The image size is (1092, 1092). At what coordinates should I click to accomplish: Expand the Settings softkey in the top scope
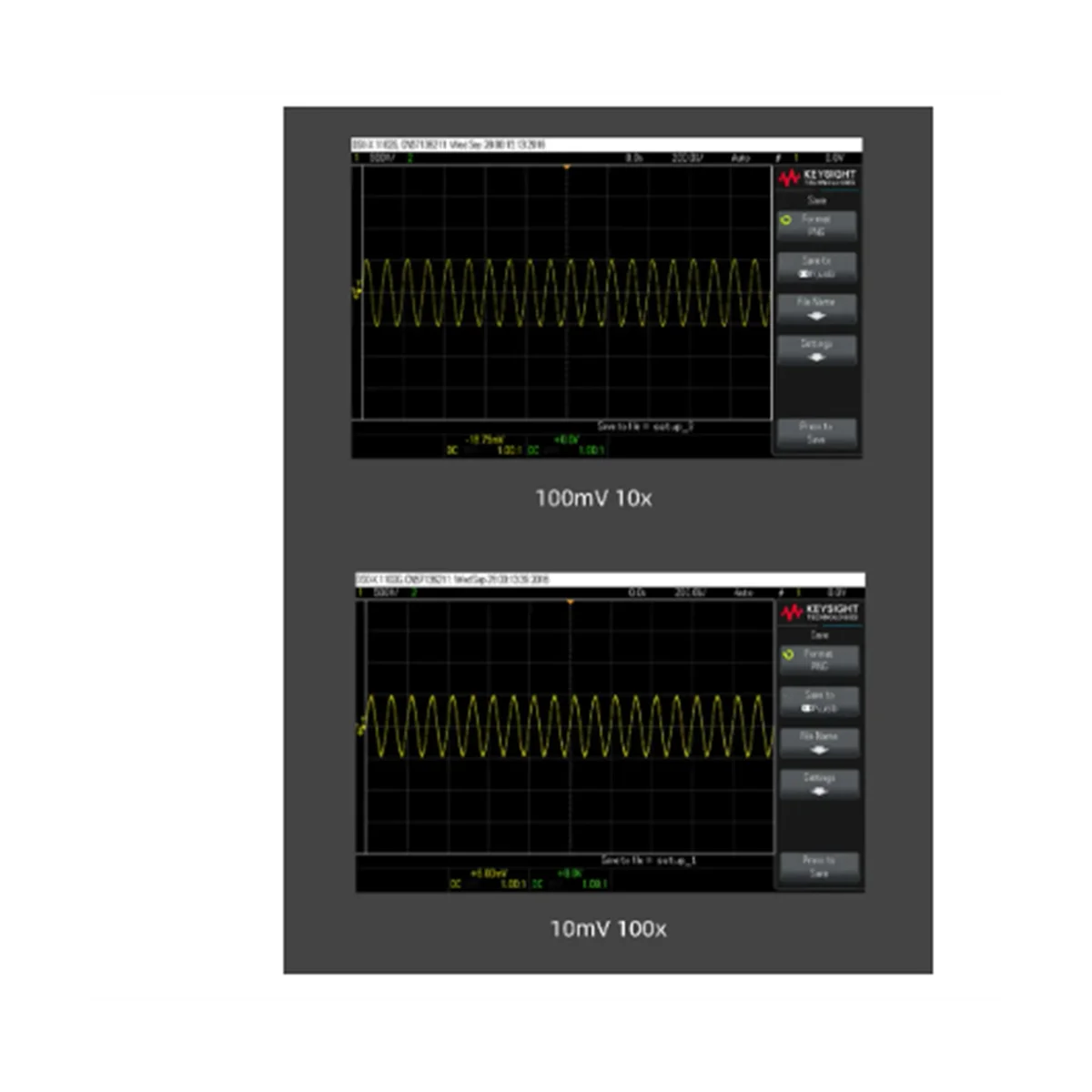[x=817, y=349]
